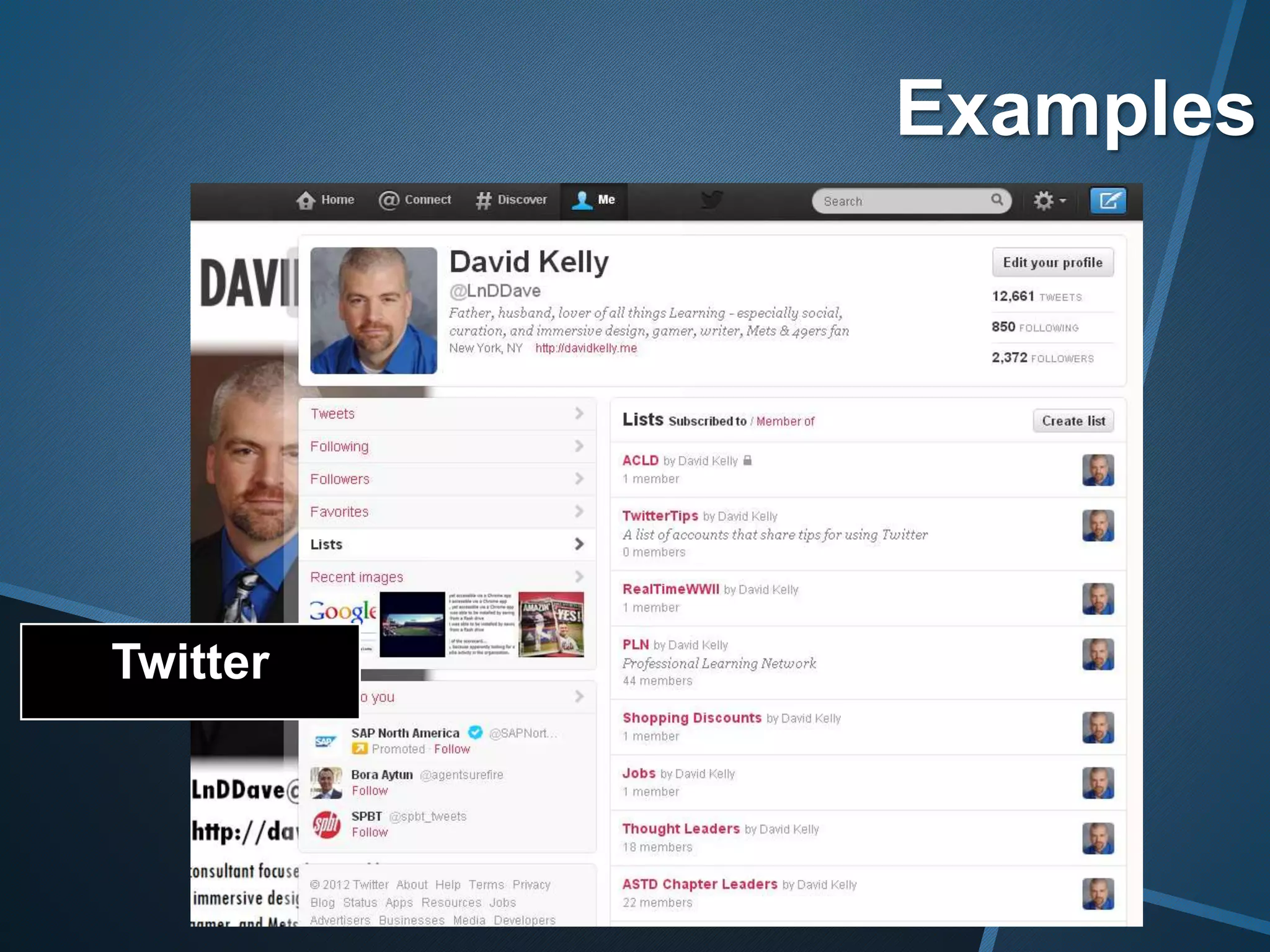Viewport: 1270px width, 952px height.
Task: Click the Home house icon
Action: [306, 200]
